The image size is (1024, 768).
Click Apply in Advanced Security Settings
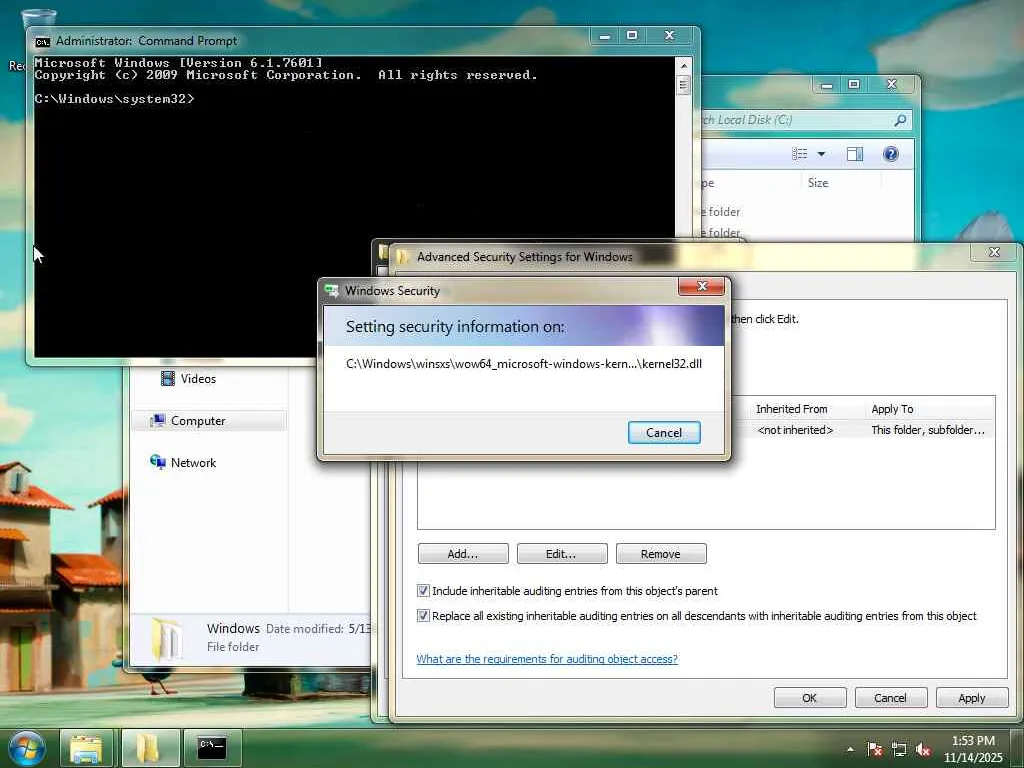click(x=971, y=697)
